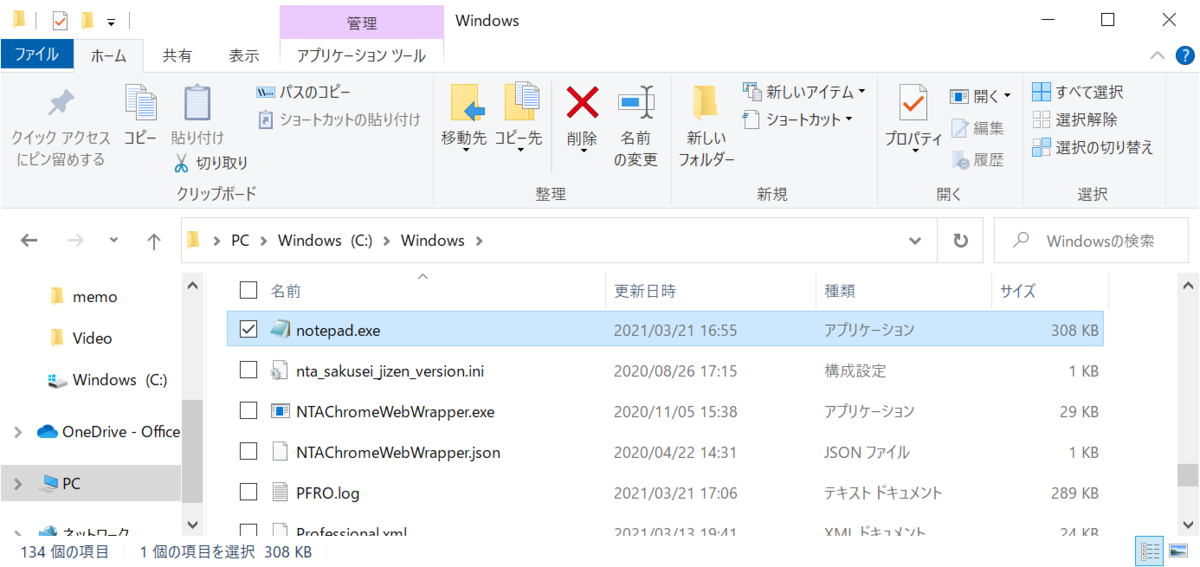Open the 開く dropdown arrow
Viewport: 1200px width, 567px height.
point(1007,97)
